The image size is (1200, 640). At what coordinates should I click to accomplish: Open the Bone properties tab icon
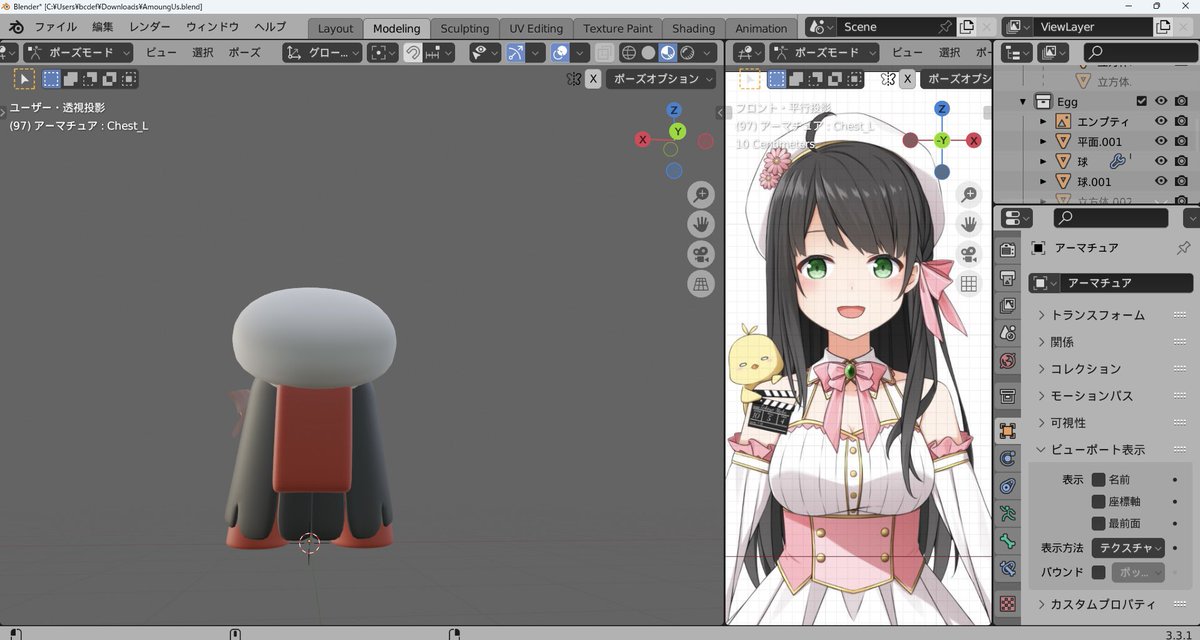(1008, 541)
